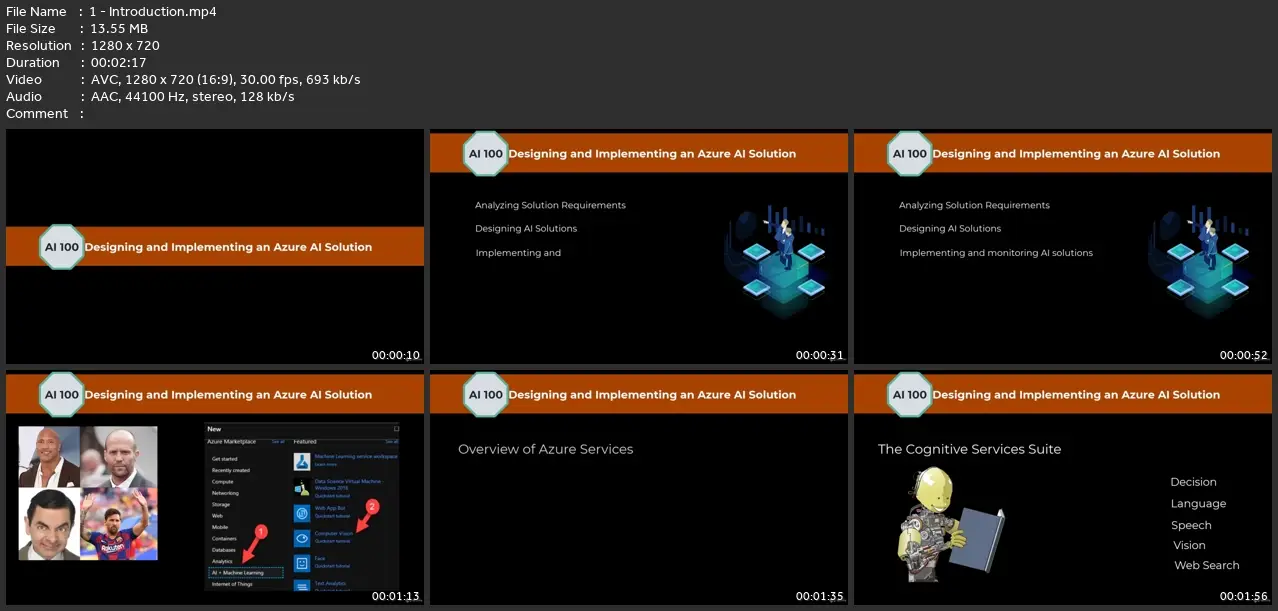This screenshot has height=611, width=1278.
Task: Click 'Vision' in Cognitive Services list
Action: click(x=1189, y=545)
